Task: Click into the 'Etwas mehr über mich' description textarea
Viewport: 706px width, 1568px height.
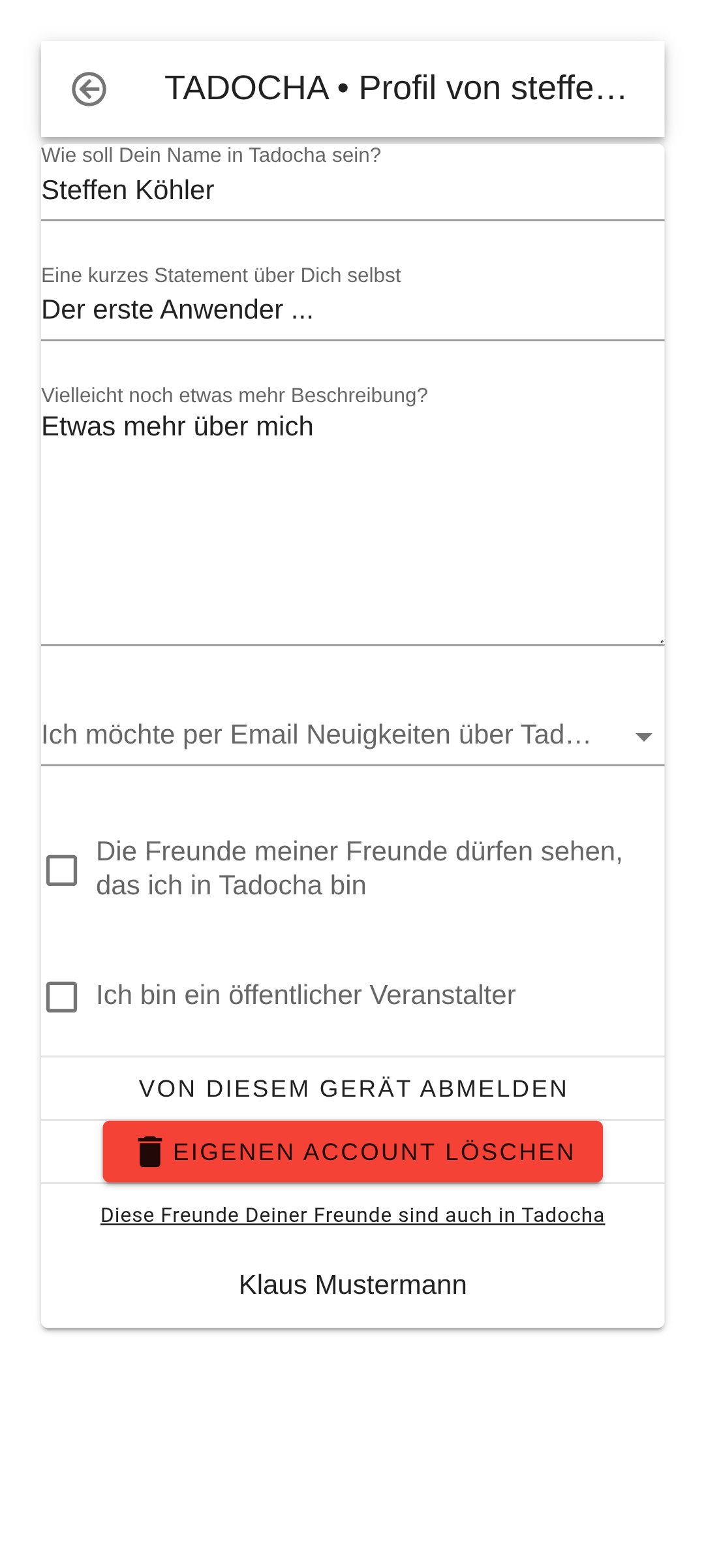Action: [352, 522]
